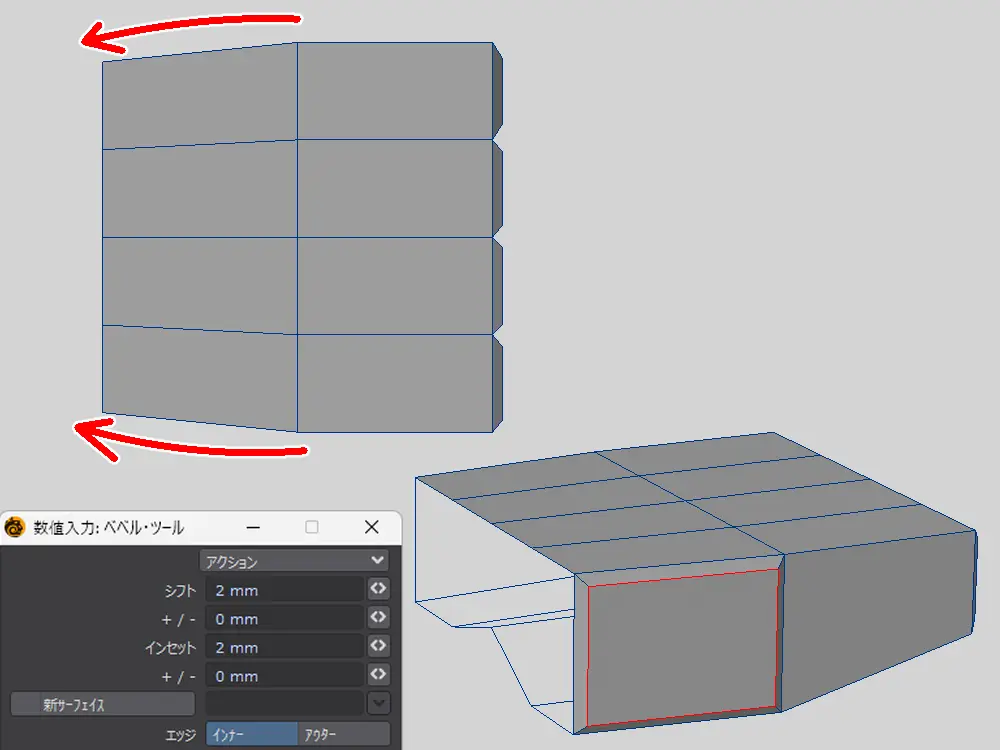Click the 数値入力: ベベル・ツール title bar text
Viewport: 1000px width, 750px height.
click(x=109, y=527)
